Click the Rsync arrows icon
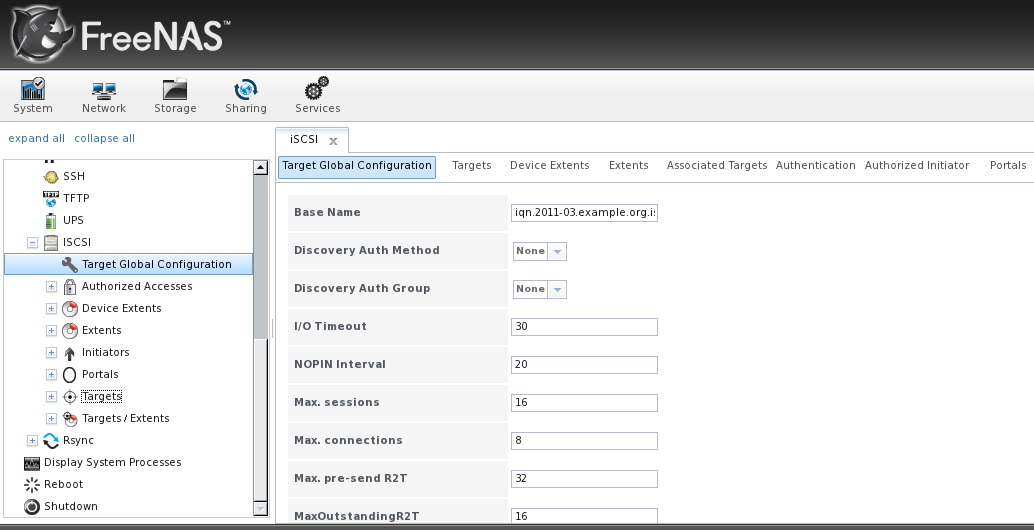 tap(51, 440)
